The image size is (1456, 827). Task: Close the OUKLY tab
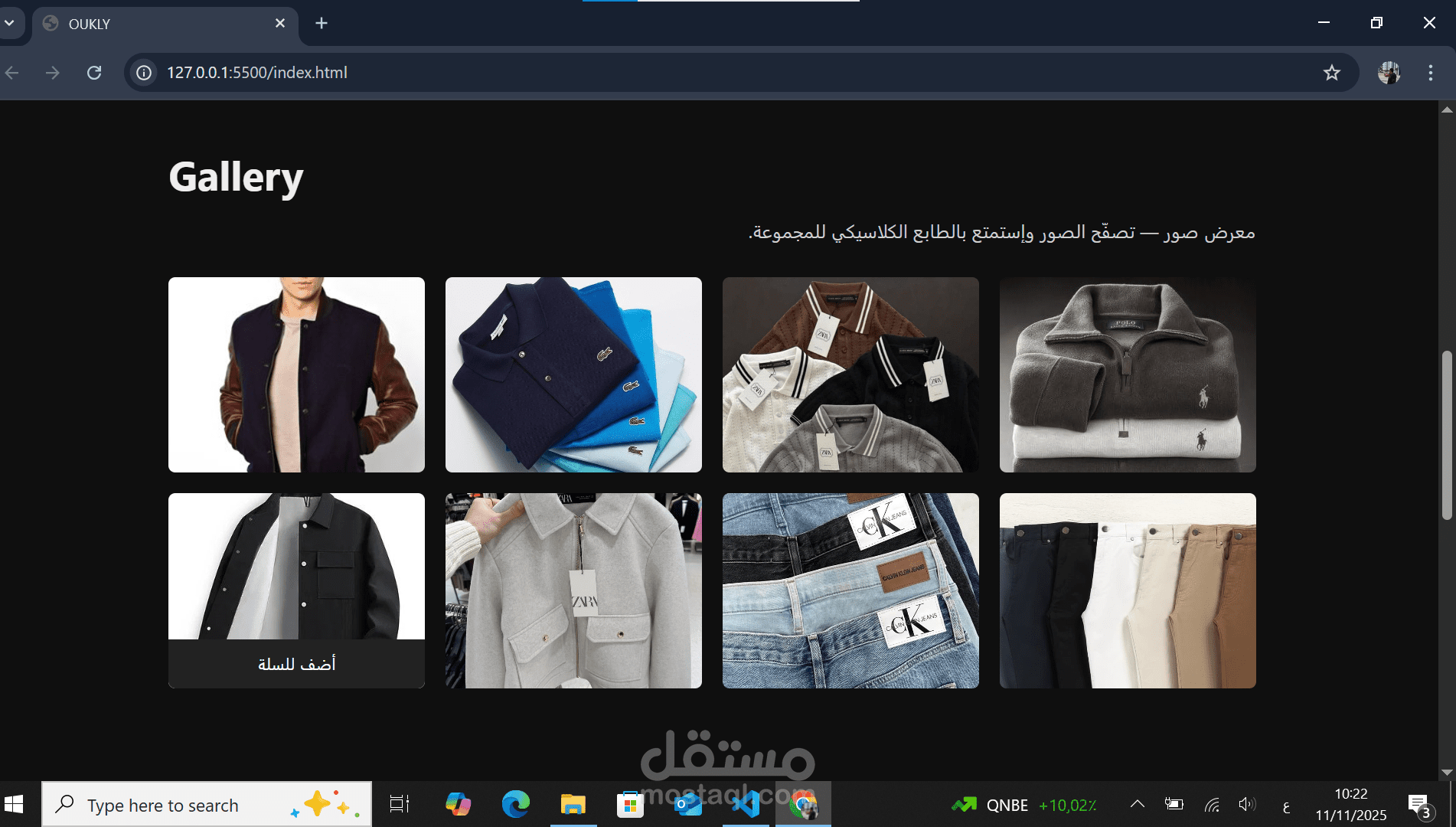(280, 23)
